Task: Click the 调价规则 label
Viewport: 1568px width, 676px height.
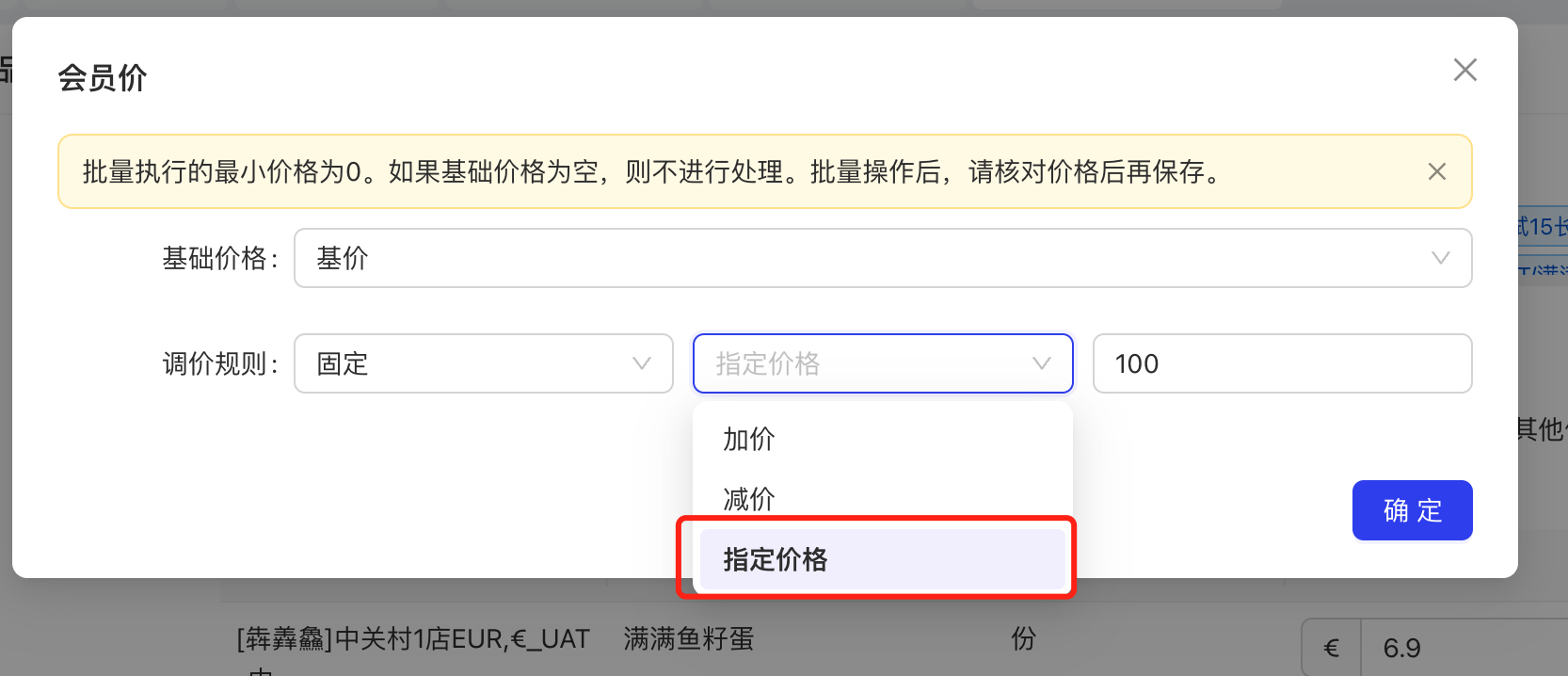Action: [220, 363]
